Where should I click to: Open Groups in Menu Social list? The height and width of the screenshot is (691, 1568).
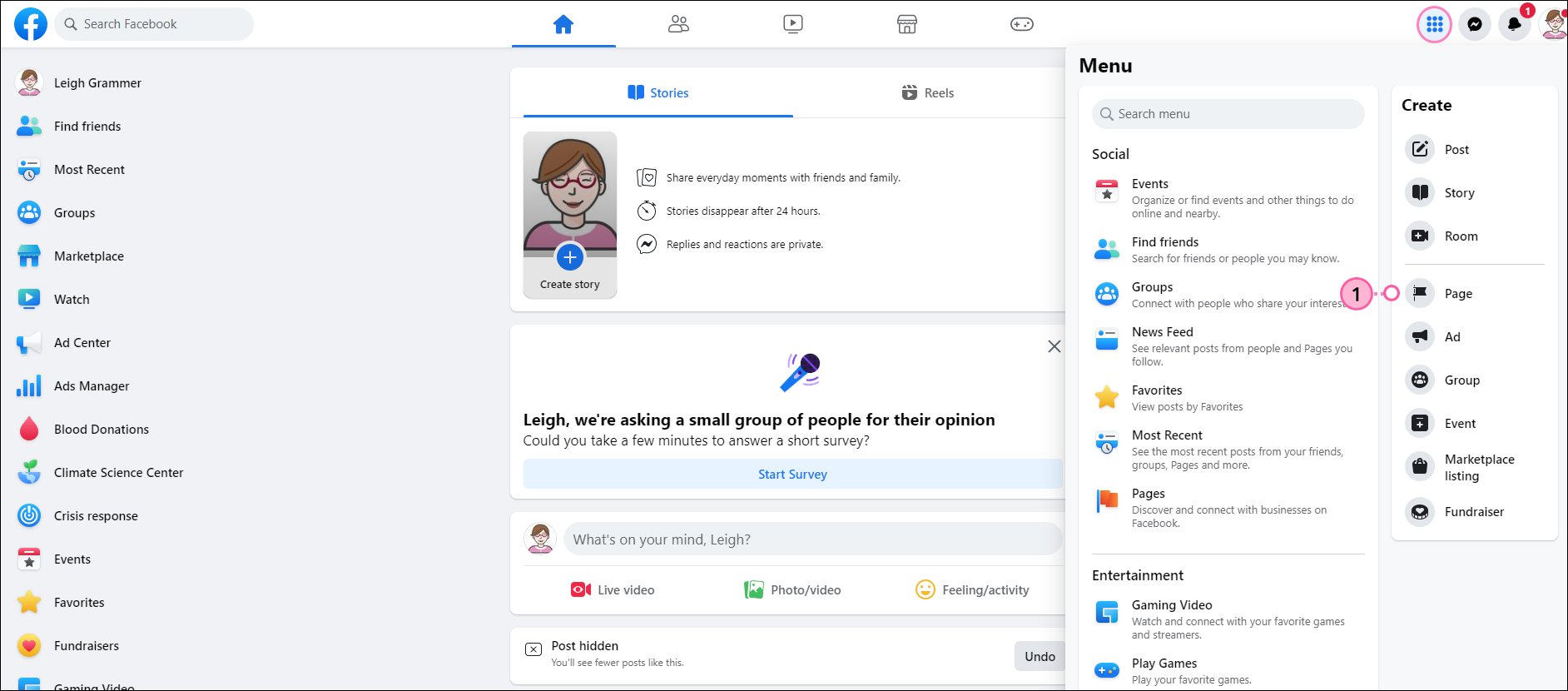click(x=1228, y=295)
